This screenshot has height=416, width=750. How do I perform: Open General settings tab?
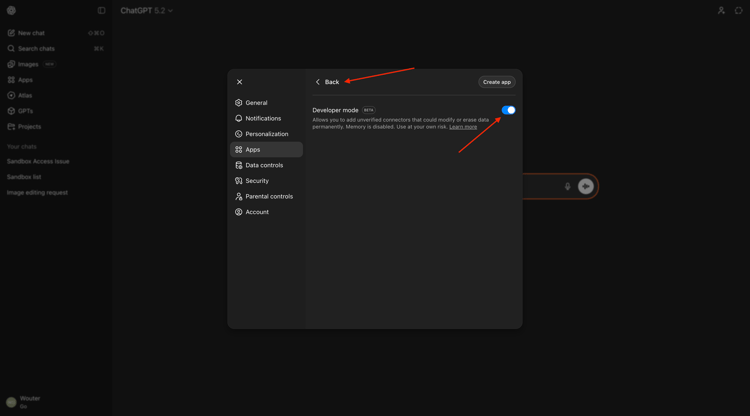pyautogui.click(x=266, y=103)
